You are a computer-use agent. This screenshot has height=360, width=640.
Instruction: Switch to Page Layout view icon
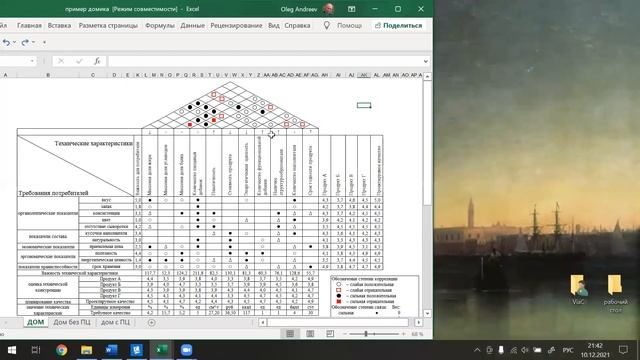pos(310,334)
